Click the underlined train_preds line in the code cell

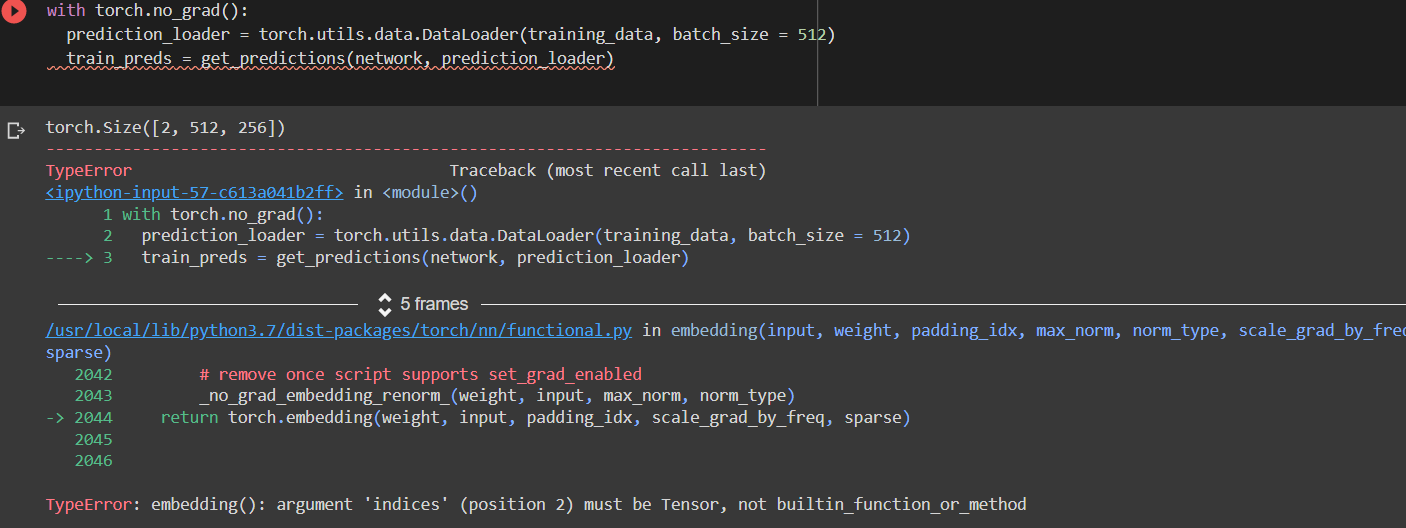tap(340, 59)
